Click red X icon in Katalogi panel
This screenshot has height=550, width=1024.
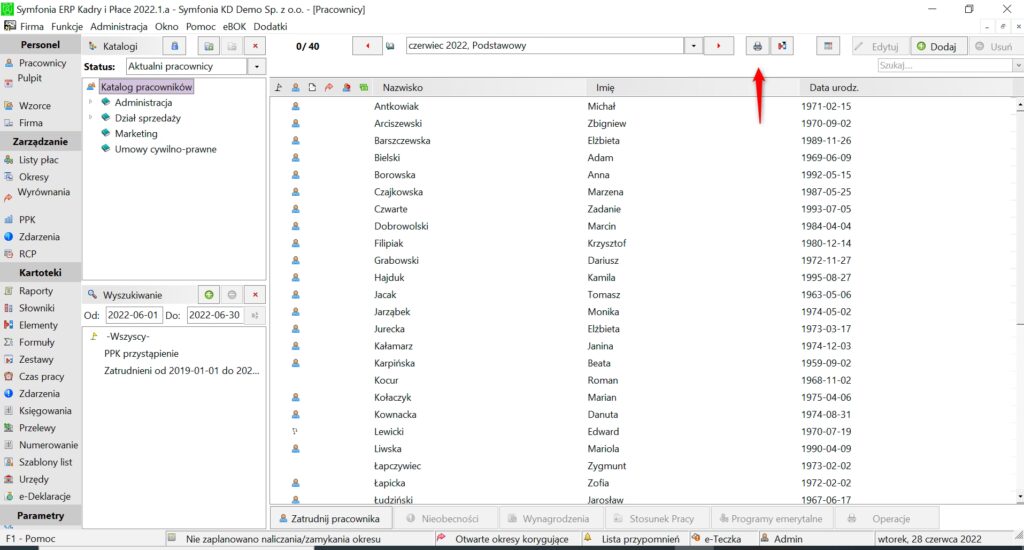click(255, 46)
